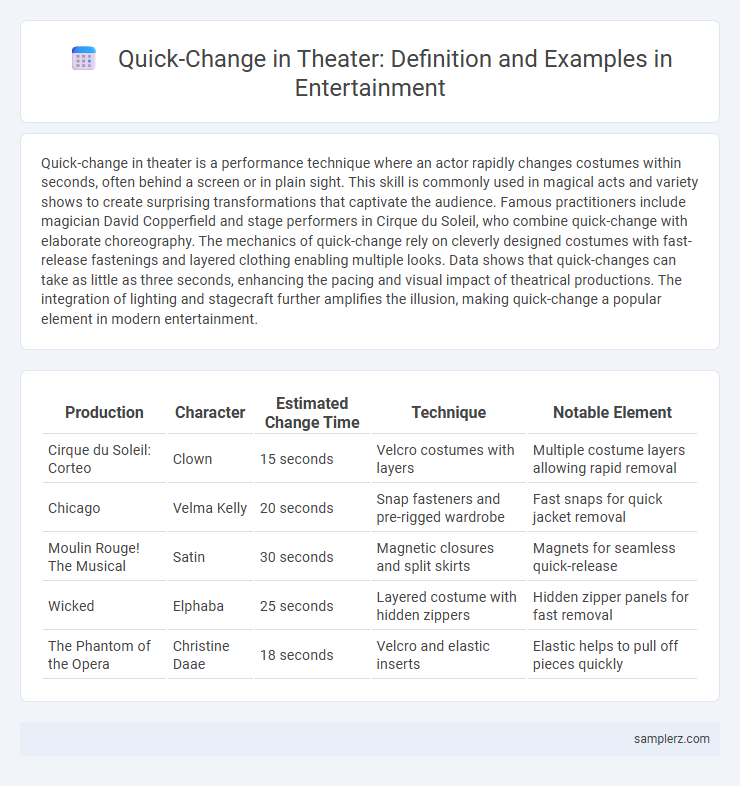This screenshot has width=740, height=786.
Task: Click 'Multiple costume layers allowing rapid removal'
Action: [x=612, y=459]
